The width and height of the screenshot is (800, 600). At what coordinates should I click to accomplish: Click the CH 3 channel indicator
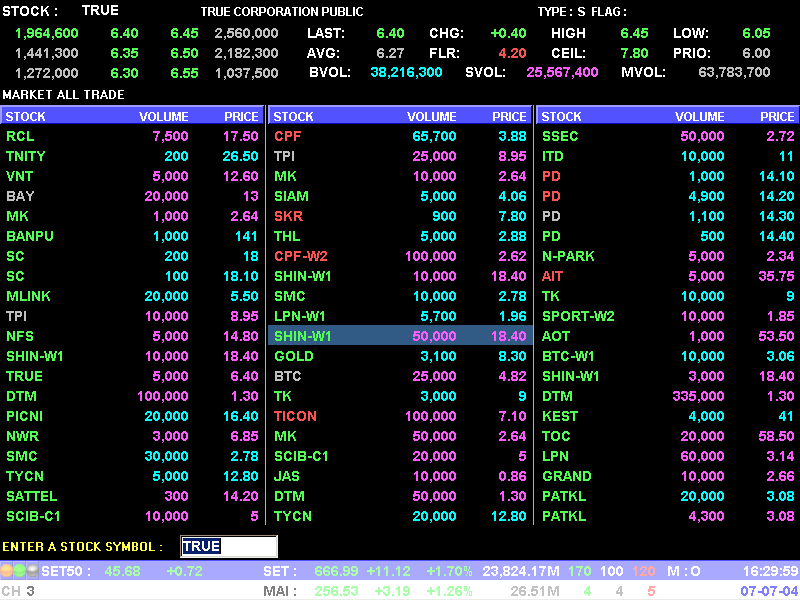click(18, 591)
